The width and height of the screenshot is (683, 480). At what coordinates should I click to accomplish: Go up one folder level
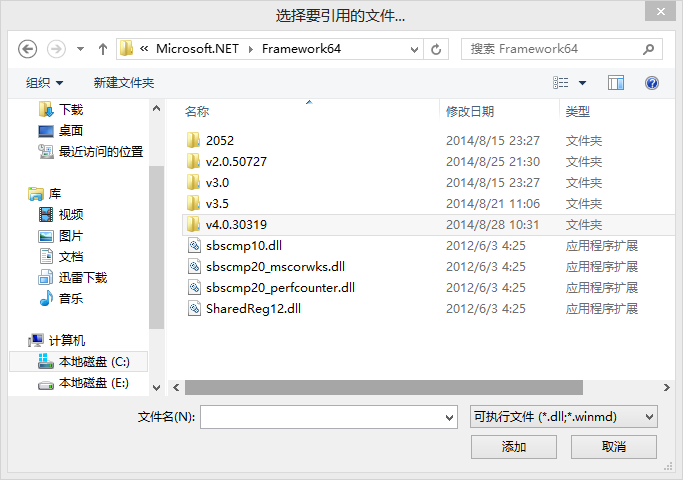tap(103, 49)
